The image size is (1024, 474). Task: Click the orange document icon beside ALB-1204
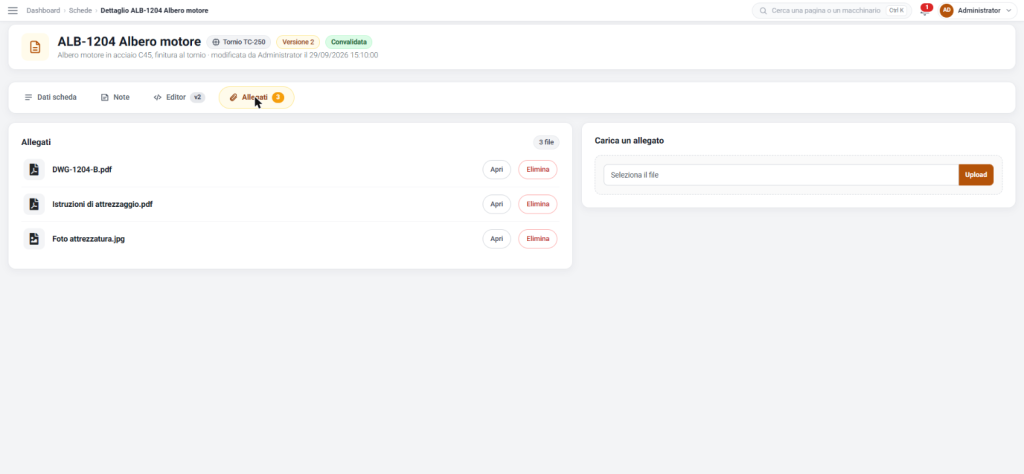(35, 47)
